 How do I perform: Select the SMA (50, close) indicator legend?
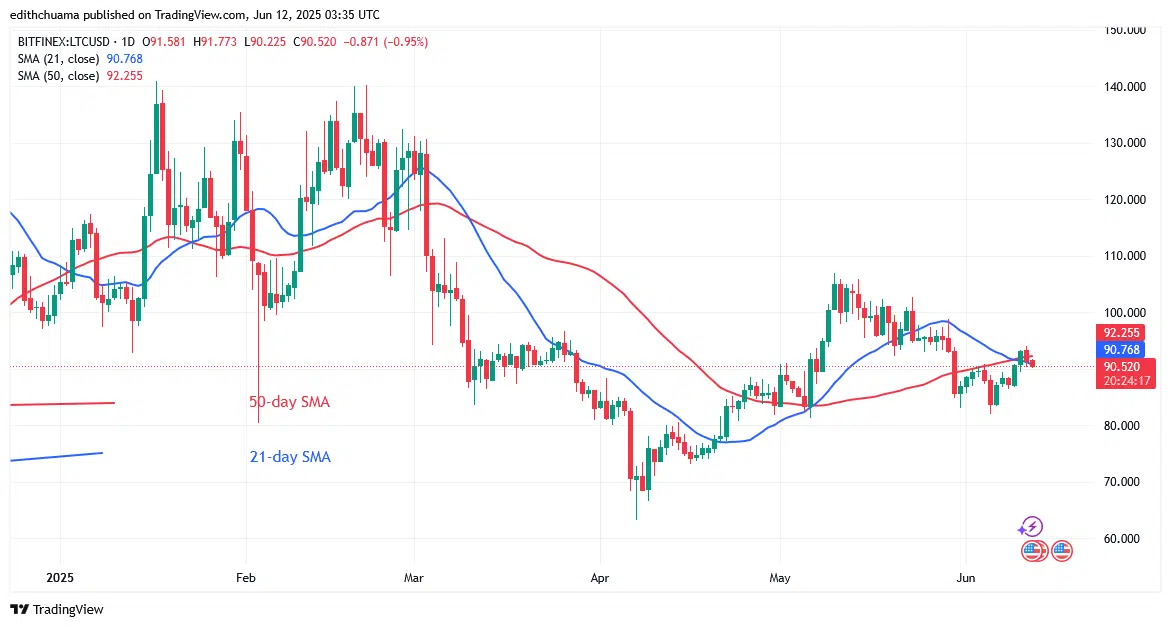60,76
